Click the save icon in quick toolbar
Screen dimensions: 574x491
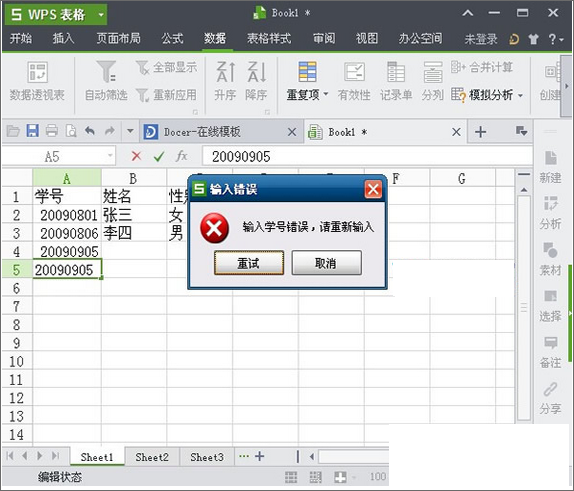pos(33,131)
